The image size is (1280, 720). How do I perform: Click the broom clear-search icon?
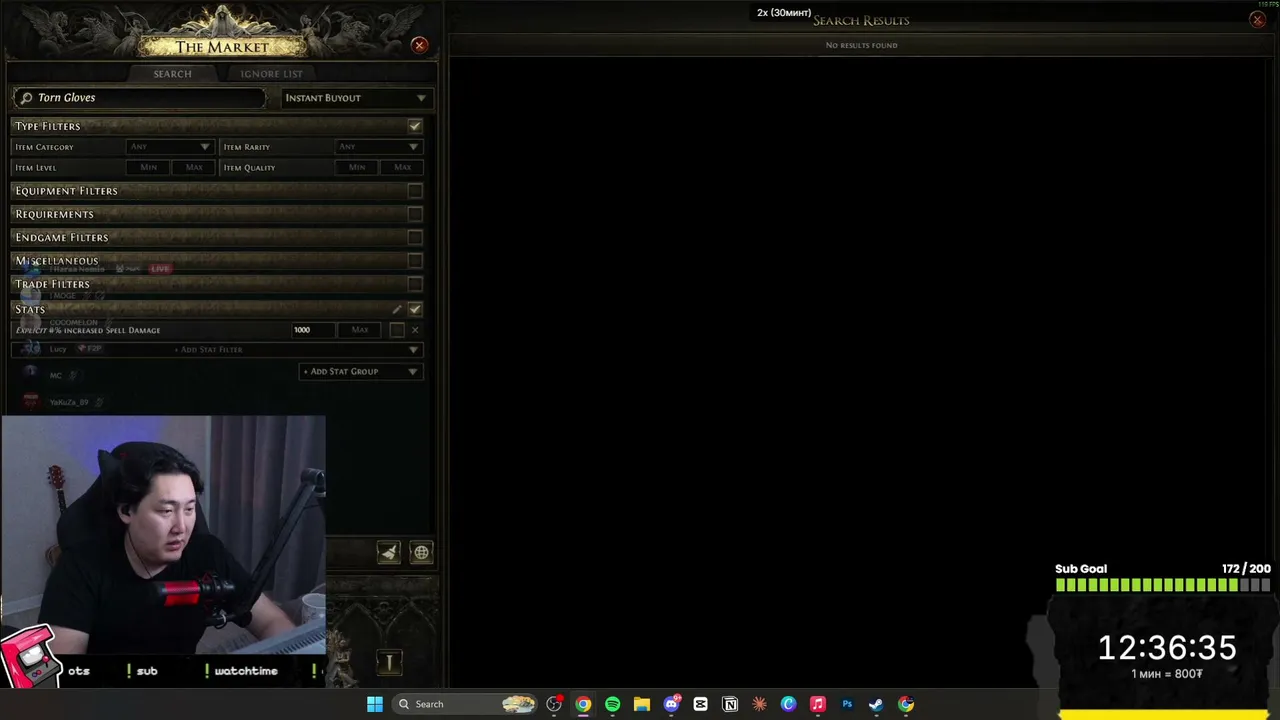(x=388, y=552)
